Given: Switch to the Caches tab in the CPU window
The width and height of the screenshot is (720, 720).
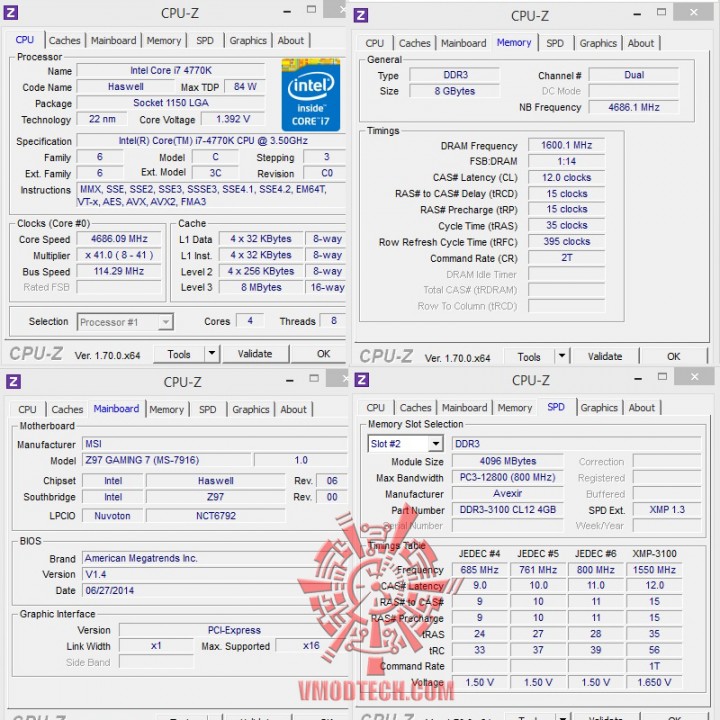Looking at the screenshot, I should point(64,40).
